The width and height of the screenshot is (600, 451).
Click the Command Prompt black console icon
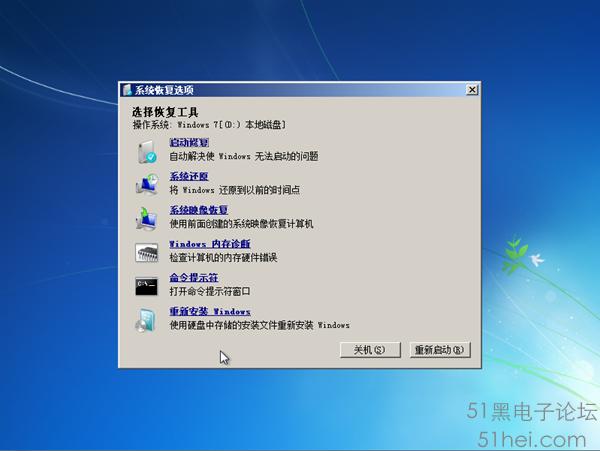coord(146,286)
